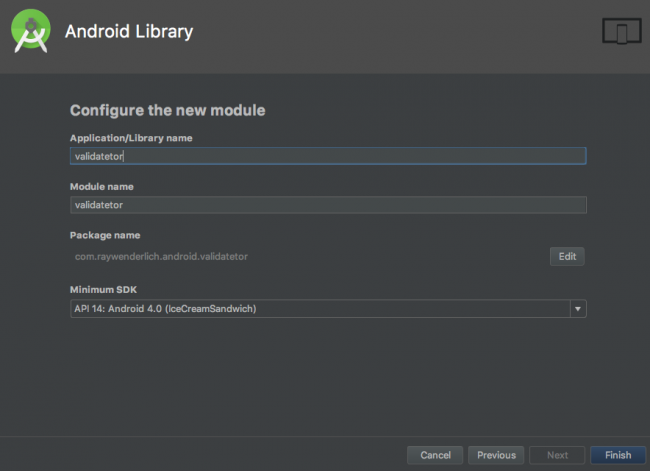This screenshot has width=650, height=471.
Task: Click the Application/Library name label
Action: (131, 138)
